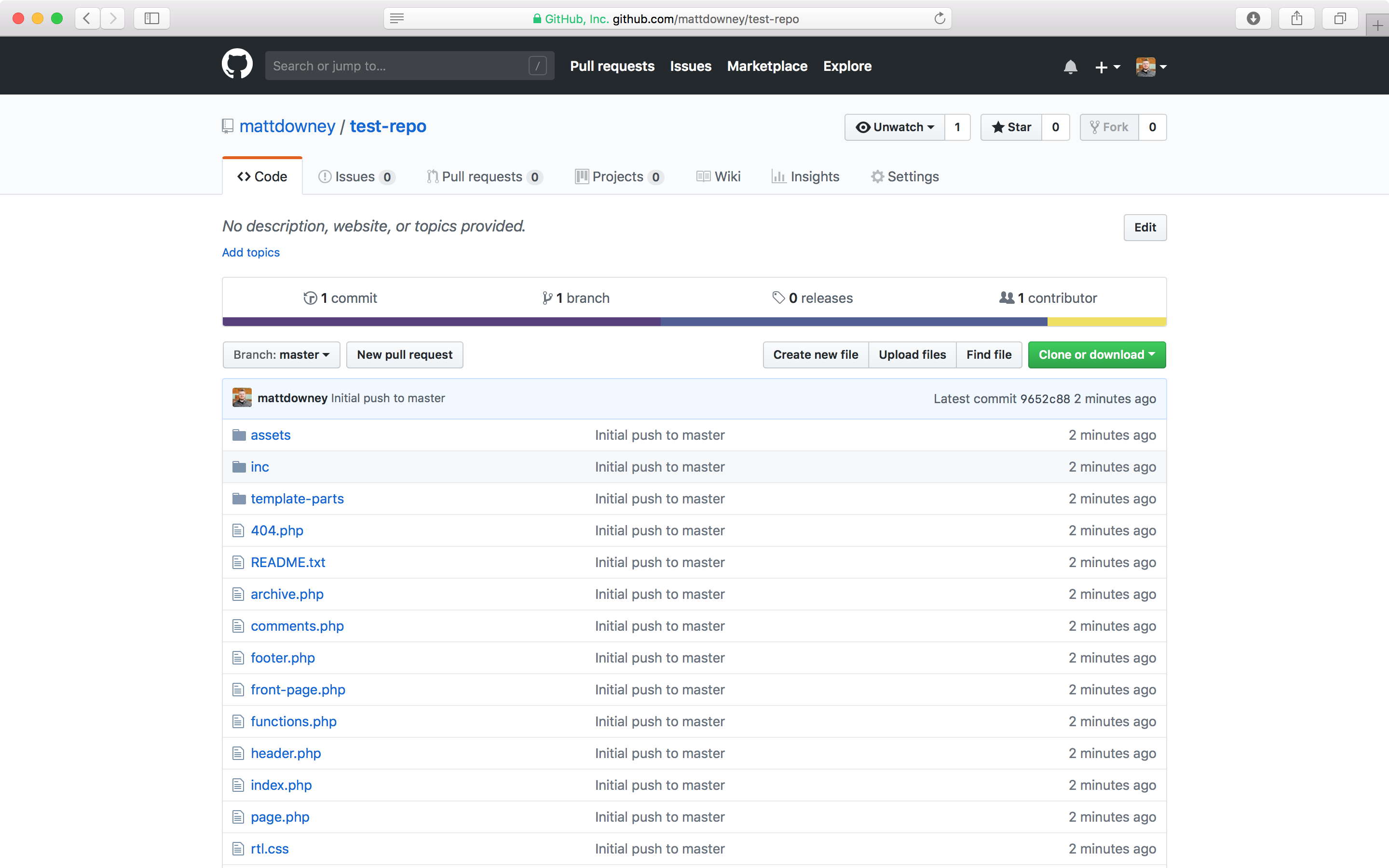Click the user avatar account toggle
Screen dimensions: 1389x868
[1148, 66]
